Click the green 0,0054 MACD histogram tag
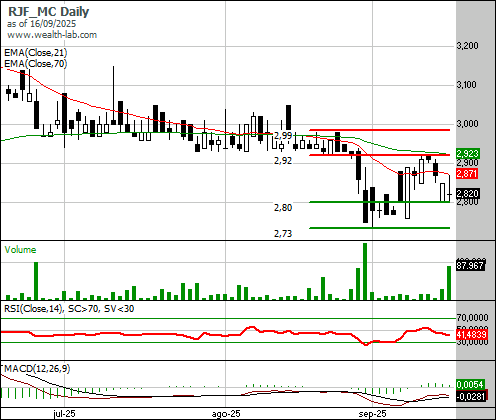 [470, 384]
